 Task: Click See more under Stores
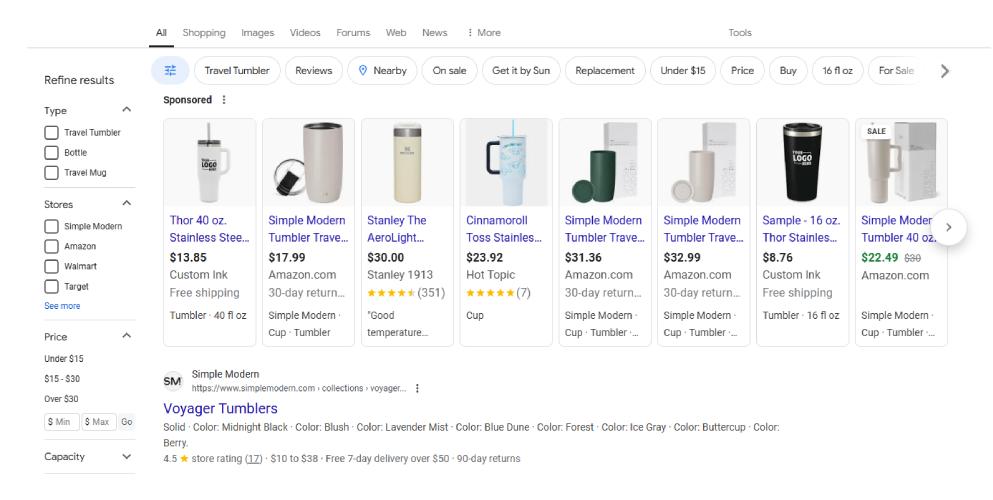point(62,306)
